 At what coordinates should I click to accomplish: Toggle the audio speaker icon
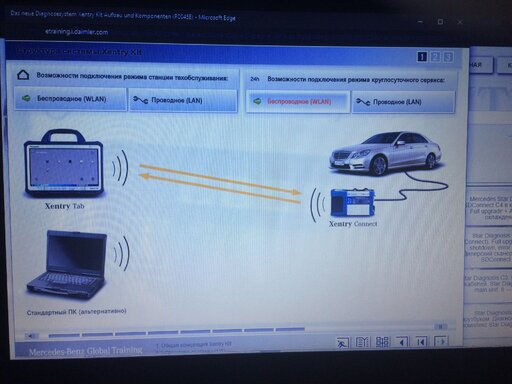[x=32, y=336]
